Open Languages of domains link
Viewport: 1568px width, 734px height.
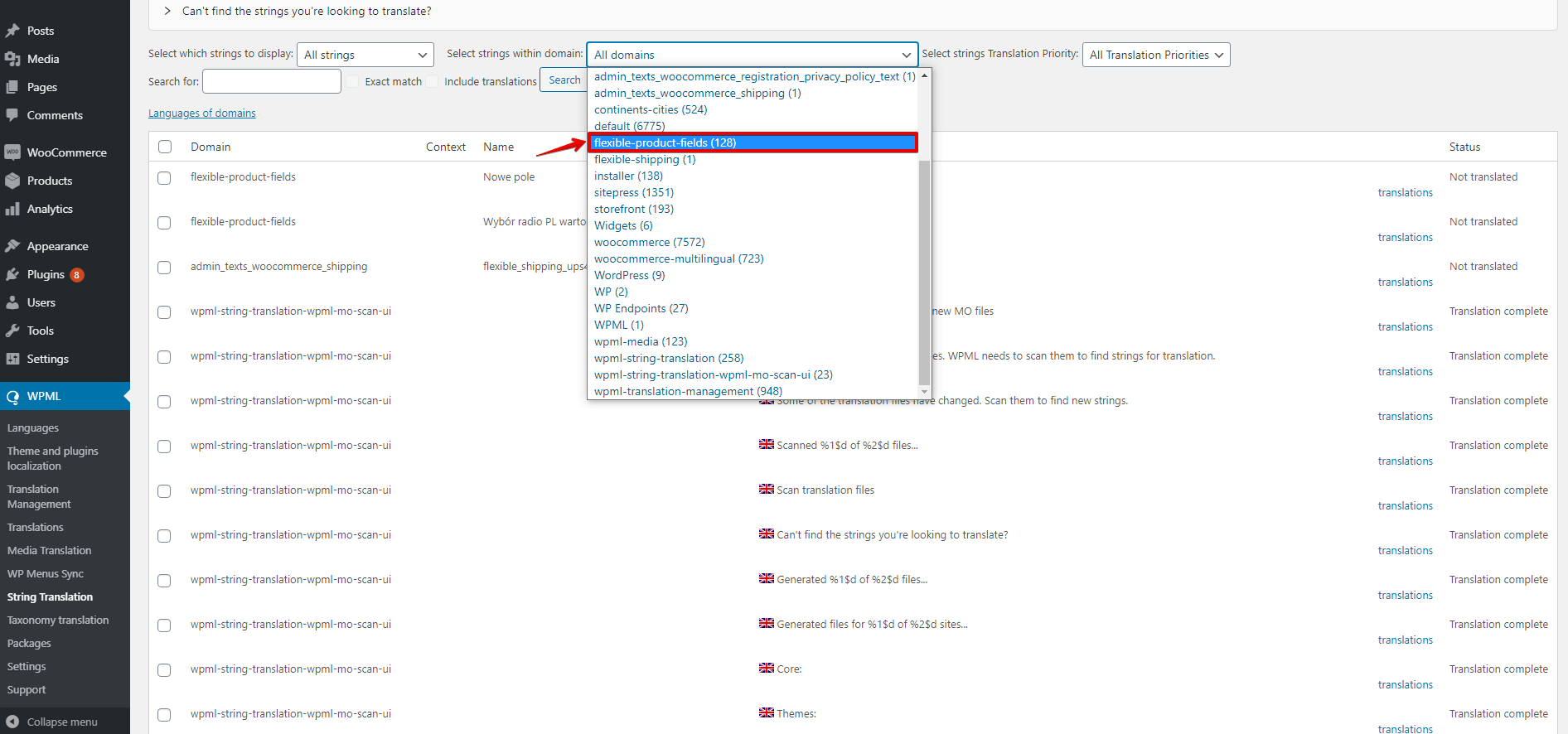click(x=201, y=113)
